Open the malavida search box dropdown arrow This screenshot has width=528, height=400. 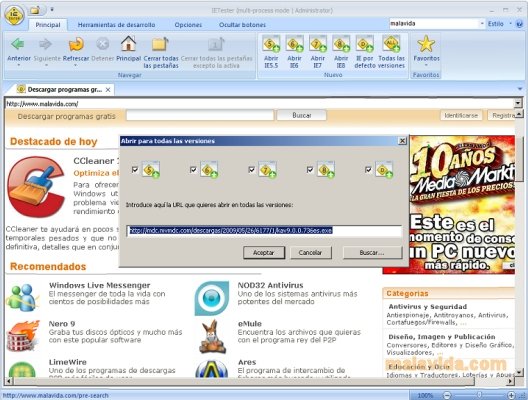tap(482, 24)
